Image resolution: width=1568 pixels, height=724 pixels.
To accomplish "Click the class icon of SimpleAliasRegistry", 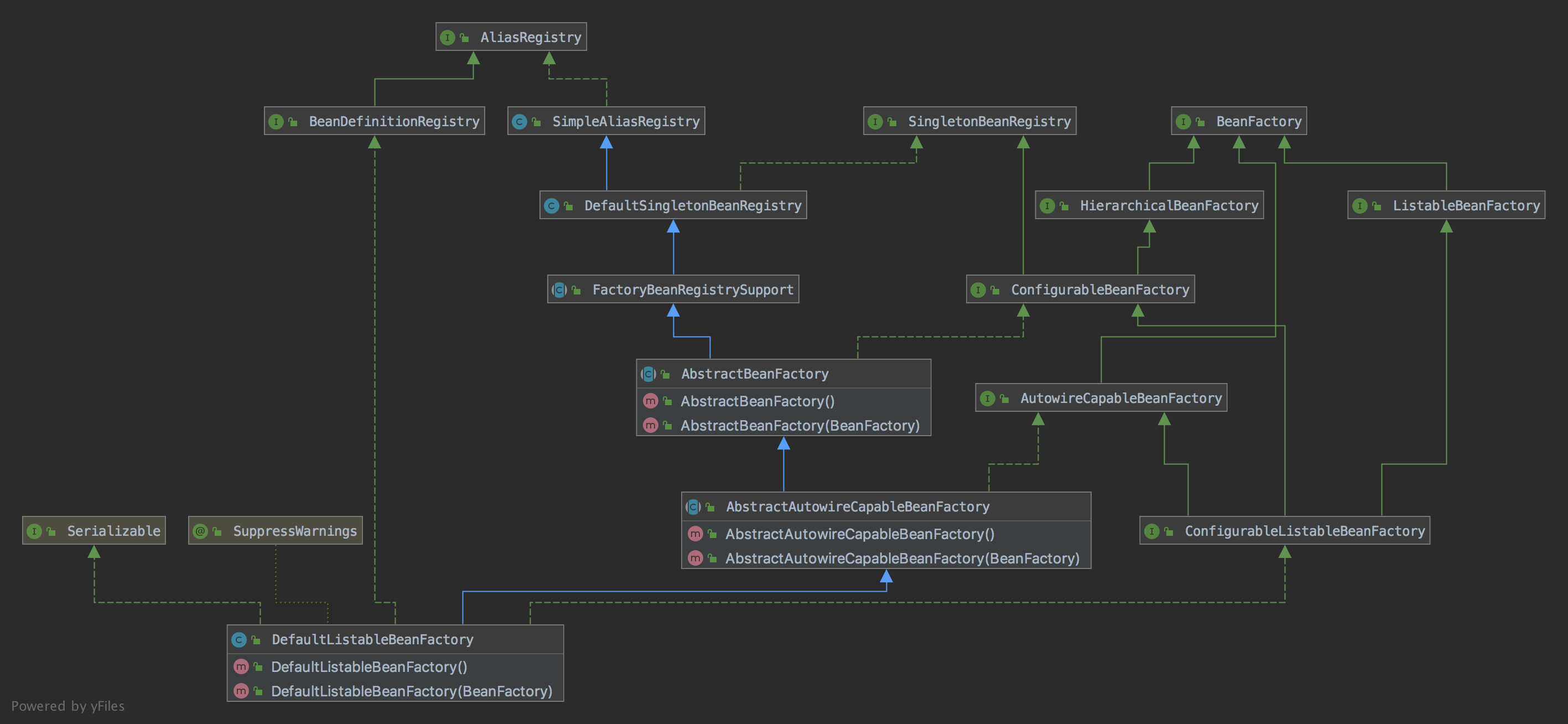I will pyautogui.click(x=519, y=122).
